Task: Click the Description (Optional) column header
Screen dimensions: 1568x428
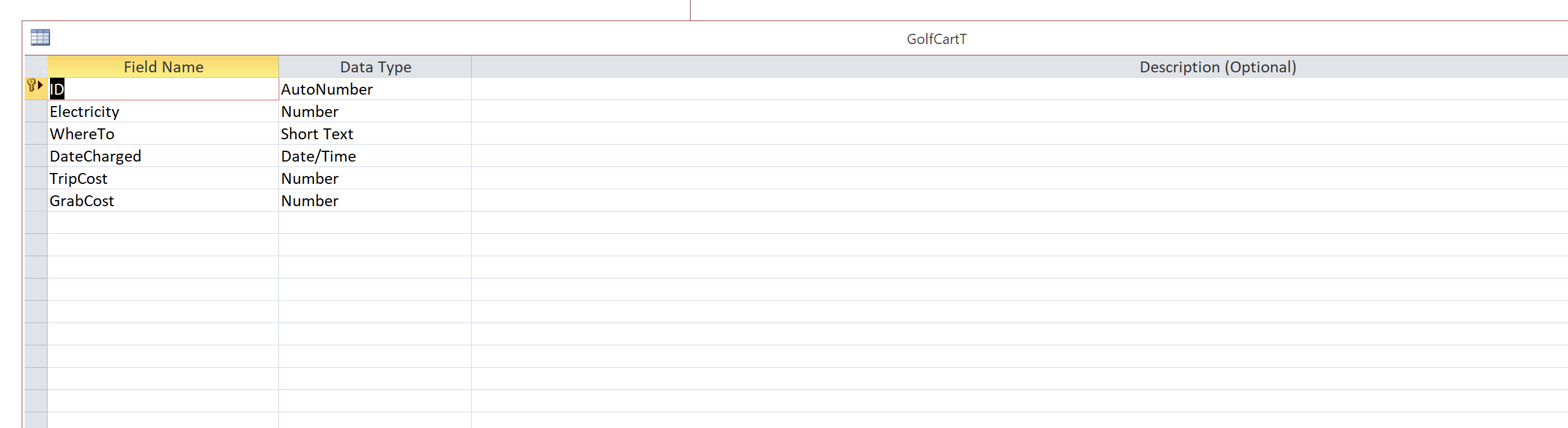Action: point(1217,67)
